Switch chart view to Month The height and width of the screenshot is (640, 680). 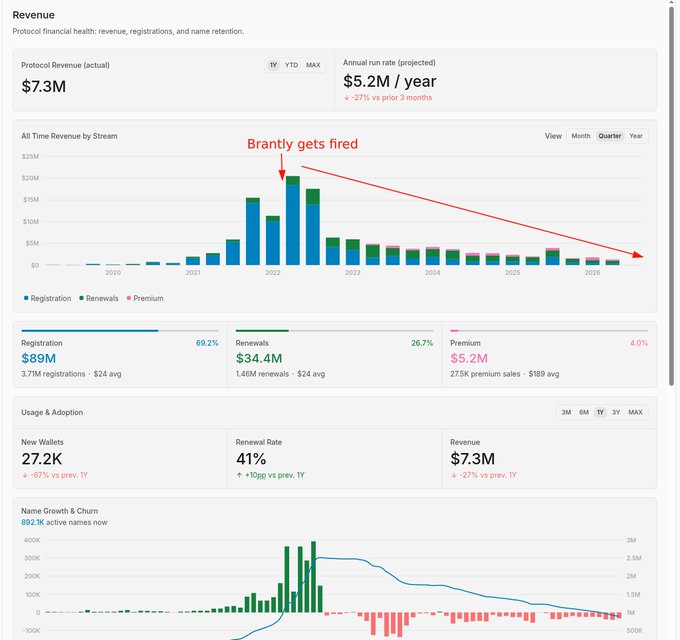coord(581,136)
